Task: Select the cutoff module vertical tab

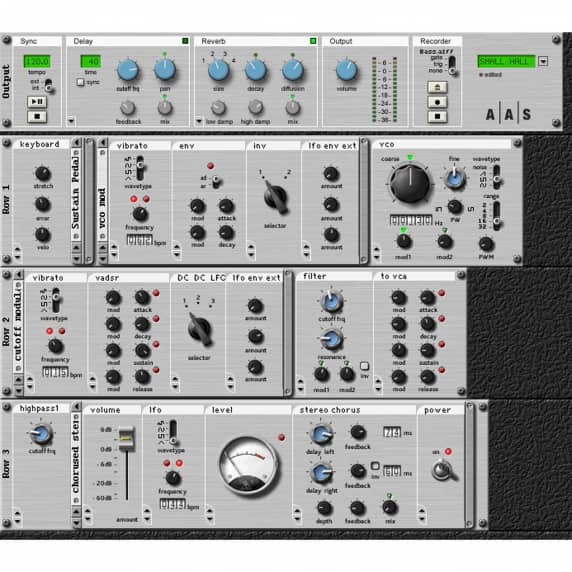Action: [x=19, y=326]
